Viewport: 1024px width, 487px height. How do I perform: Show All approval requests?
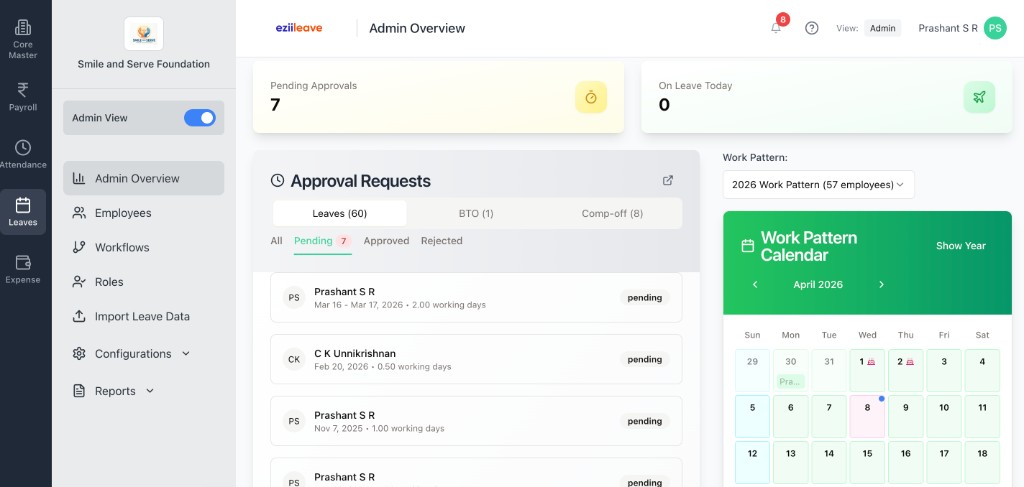tap(276, 241)
